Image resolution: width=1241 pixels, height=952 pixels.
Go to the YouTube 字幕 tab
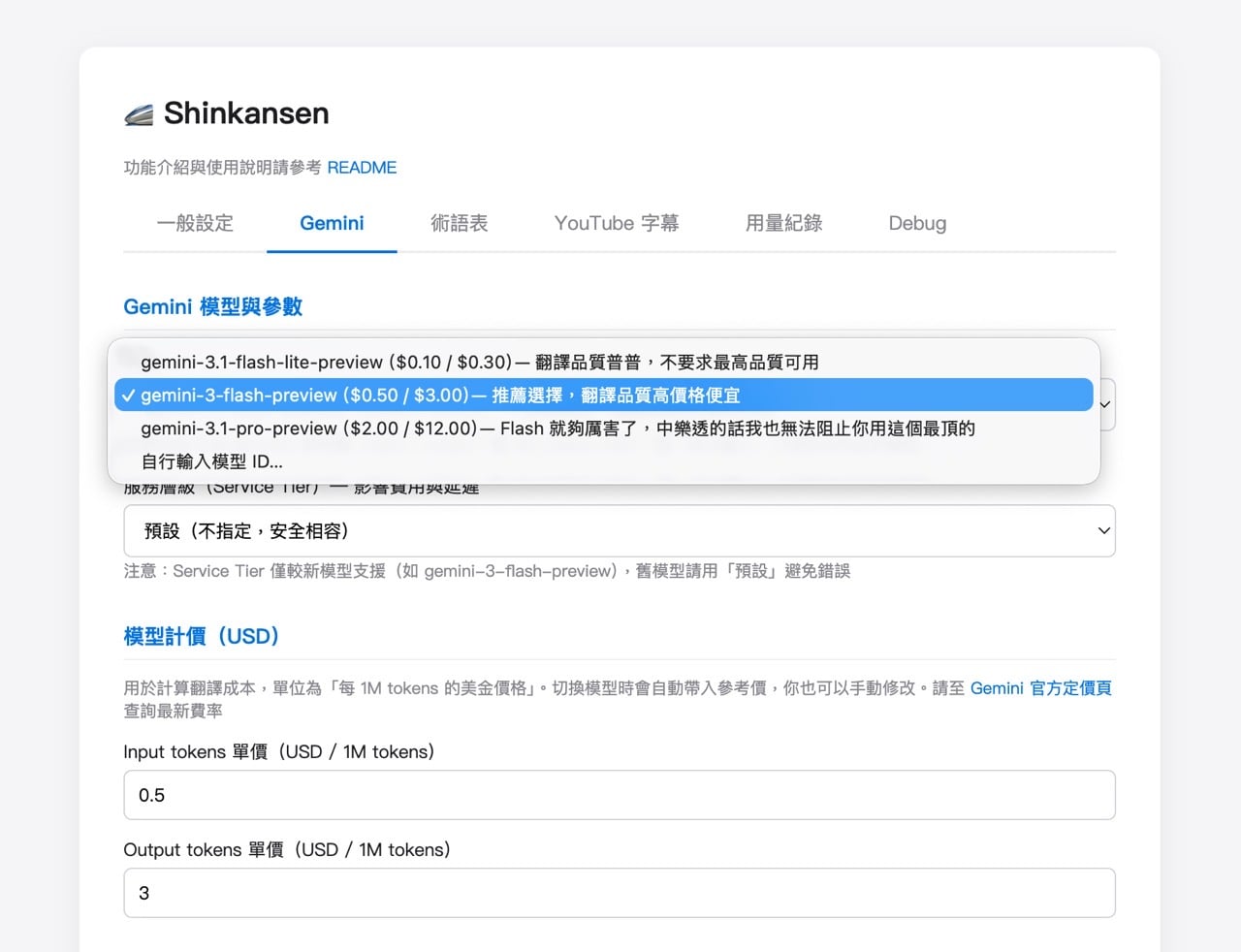point(617,223)
